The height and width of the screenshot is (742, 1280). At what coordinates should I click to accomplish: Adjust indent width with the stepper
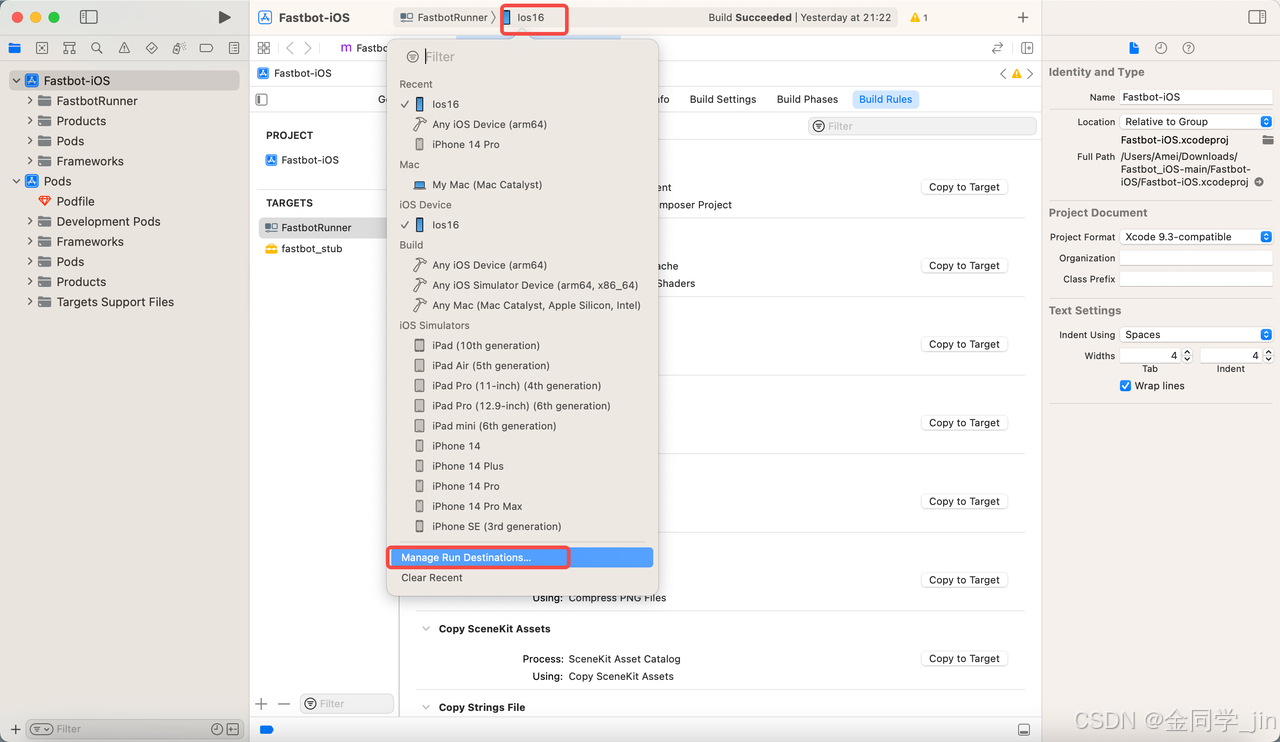[x=1268, y=355]
